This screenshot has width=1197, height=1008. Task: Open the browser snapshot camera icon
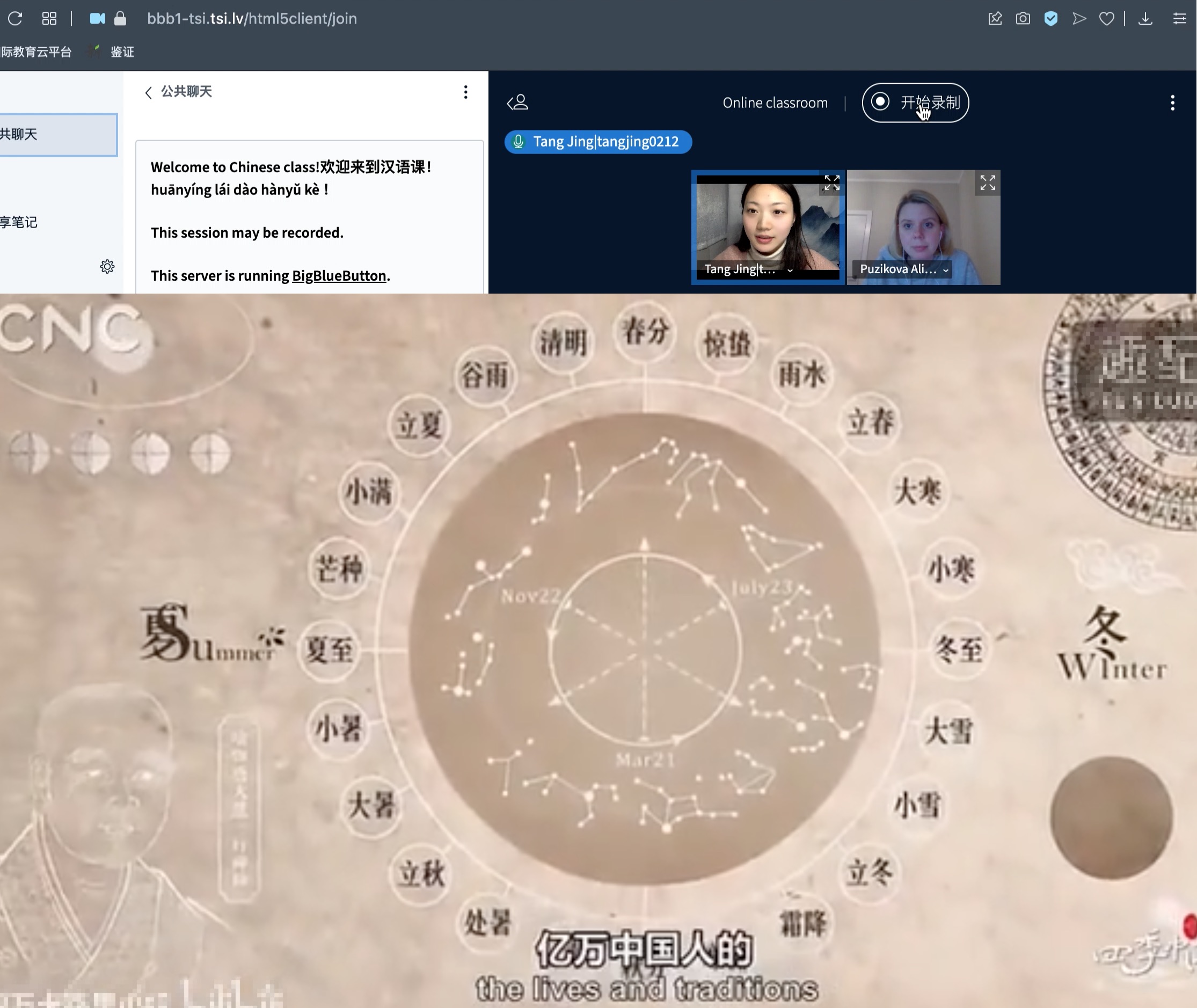tap(1023, 18)
